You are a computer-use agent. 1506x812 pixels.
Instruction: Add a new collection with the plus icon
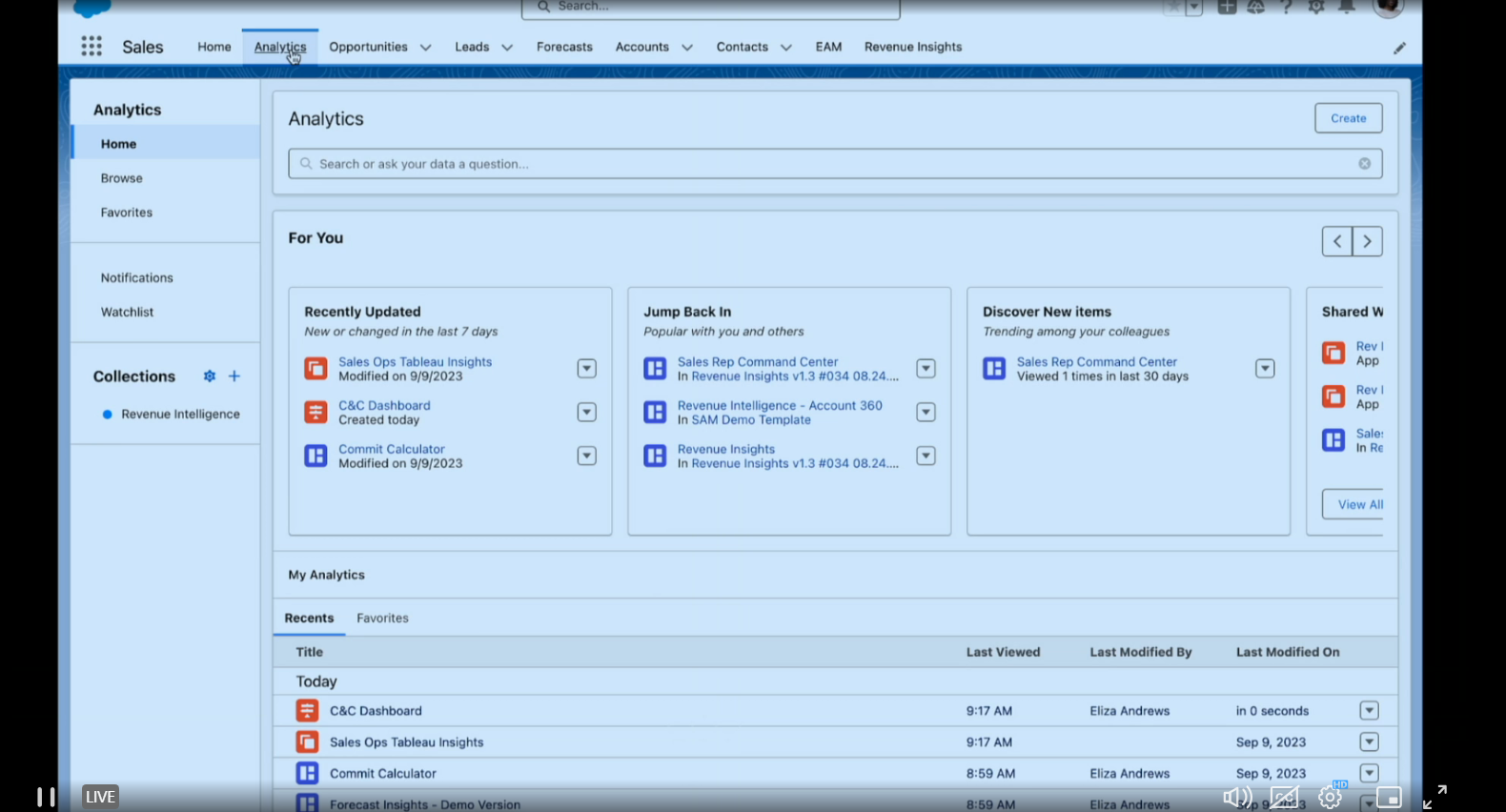234,376
